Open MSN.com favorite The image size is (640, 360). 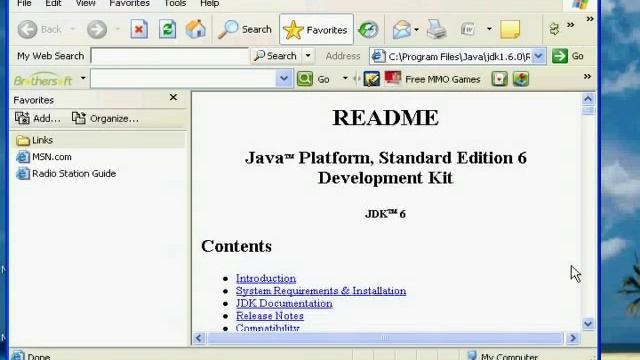tap(44, 157)
